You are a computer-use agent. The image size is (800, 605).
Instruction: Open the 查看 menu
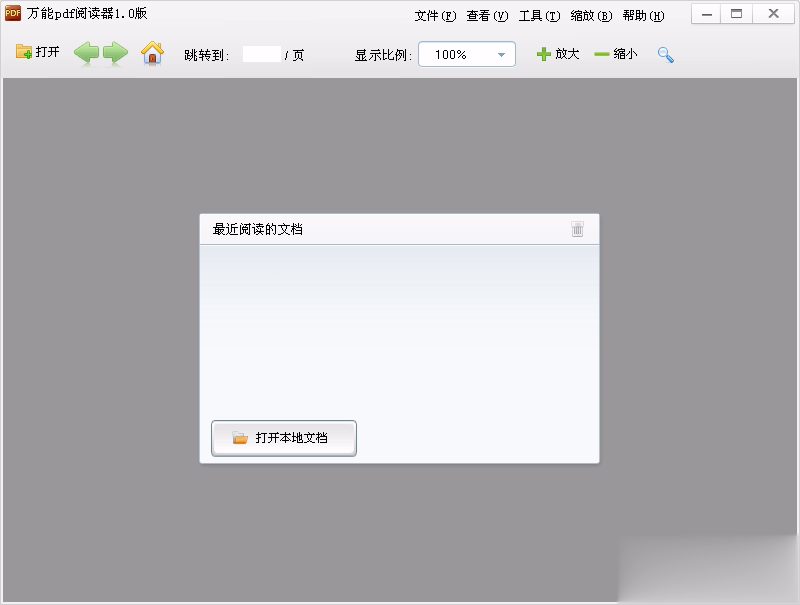tap(485, 15)
